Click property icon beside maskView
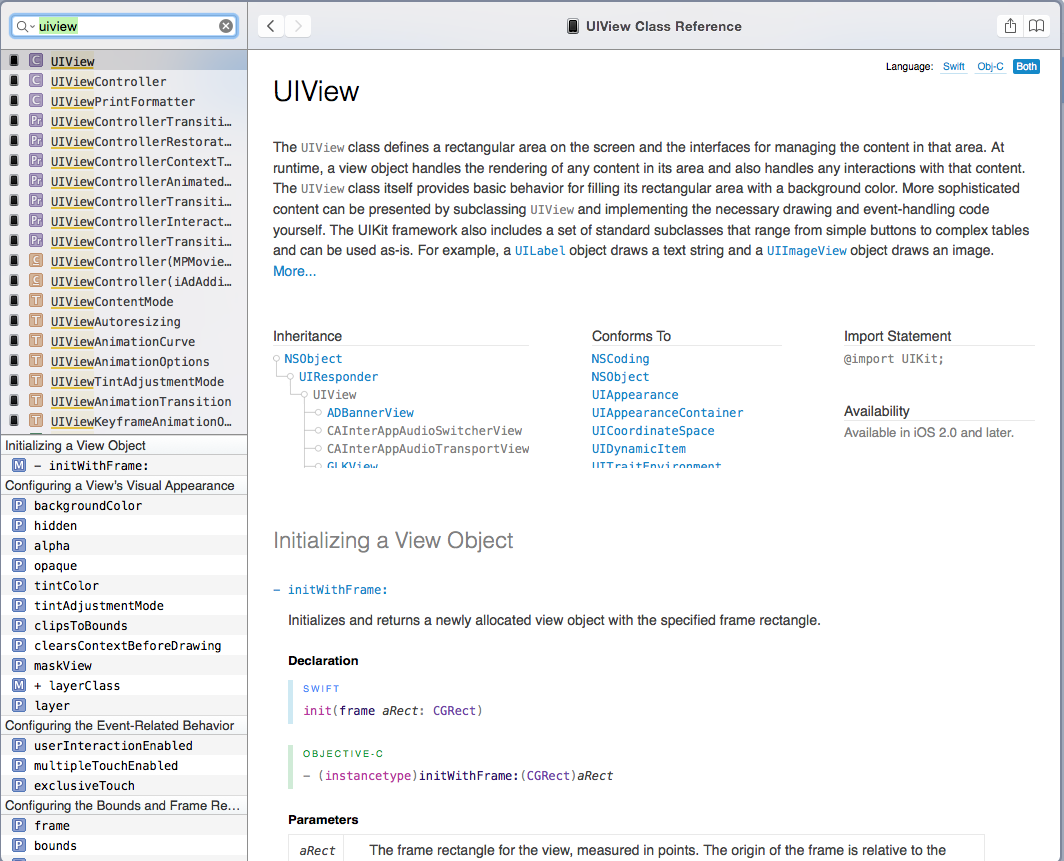The height and width of the screenshot is (861, 1064). pos(19,665)
